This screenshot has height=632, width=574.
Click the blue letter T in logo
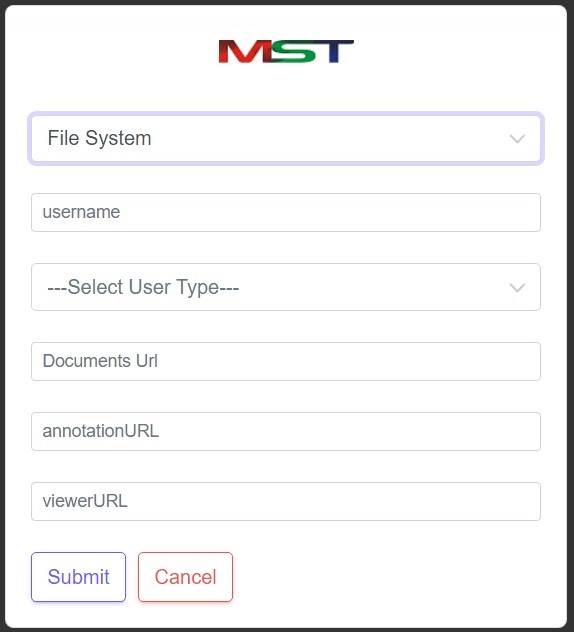[333, 51]
